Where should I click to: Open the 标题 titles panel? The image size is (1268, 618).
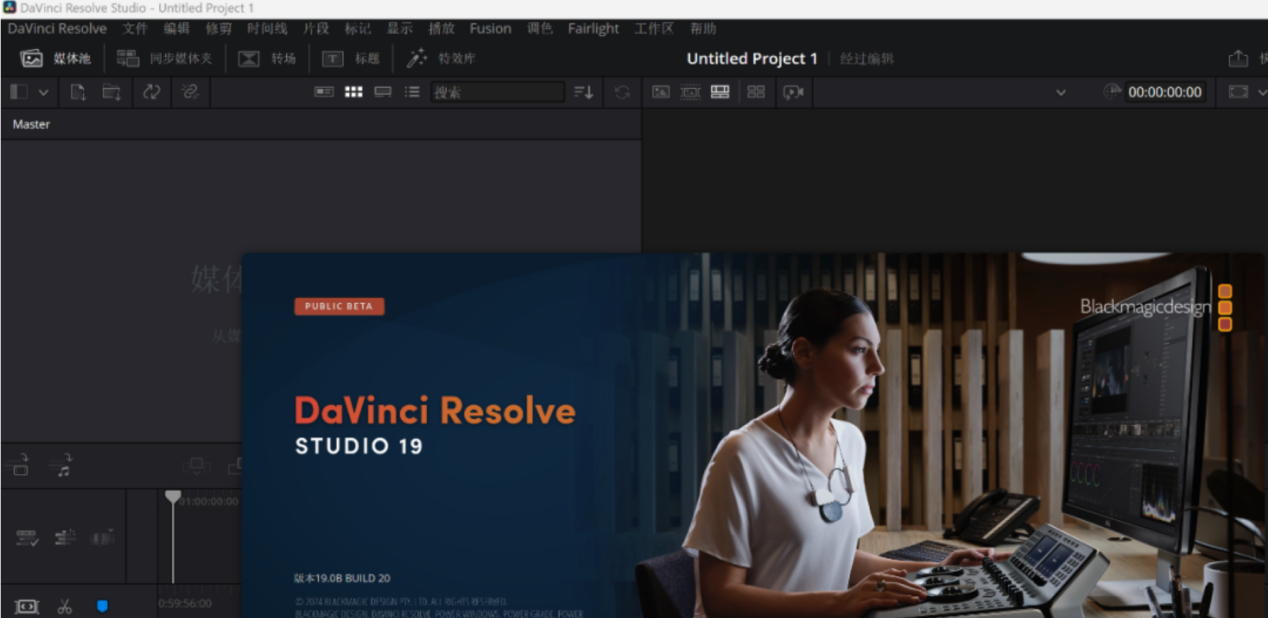click(351, 58)
